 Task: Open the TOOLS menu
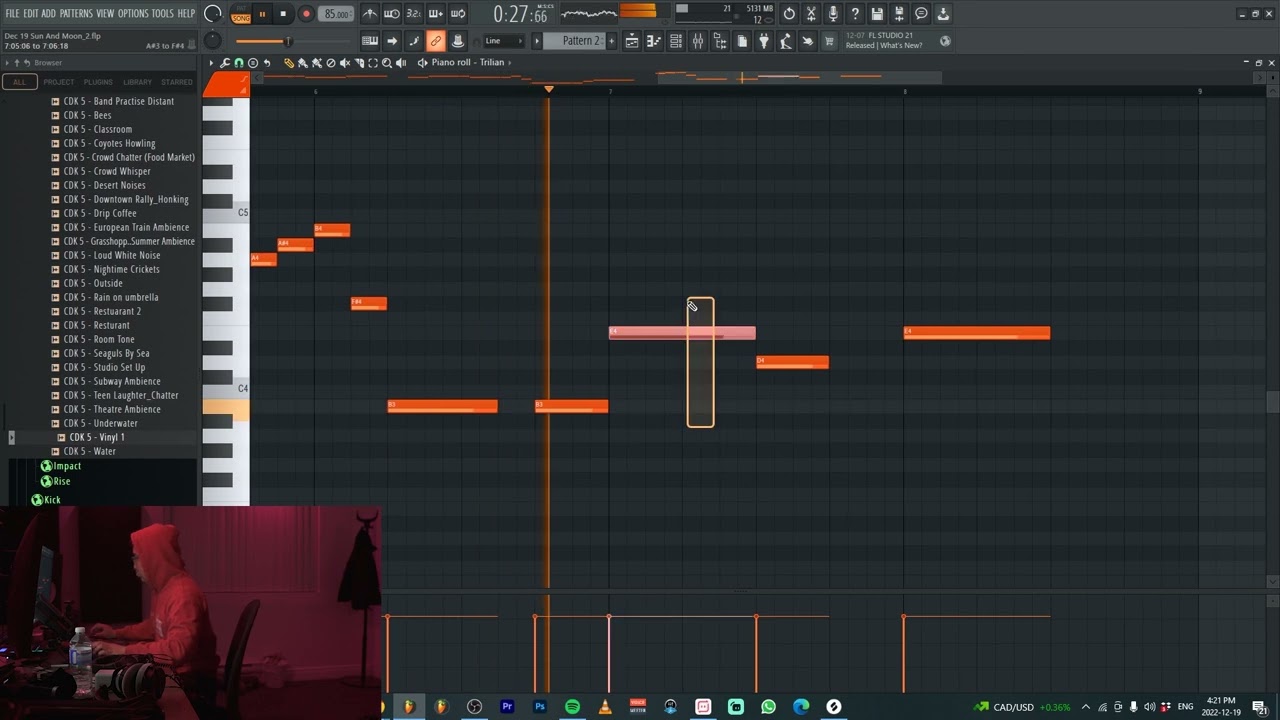pyautogui.click(x=162, y=13)
